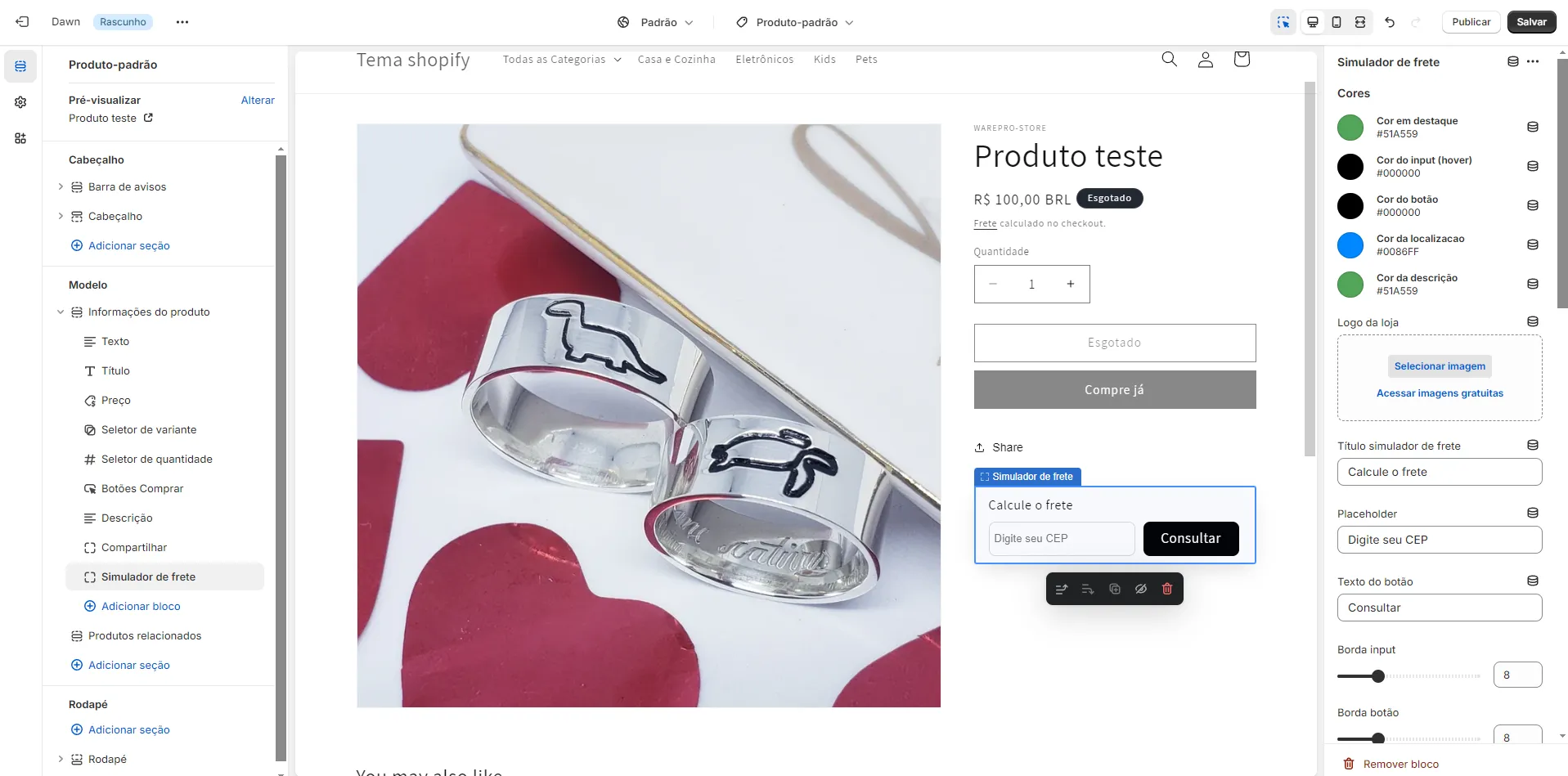1568x776 pixels.
Task: Collapse Informações do produto tree item
Action: click(x=61, y=312)
